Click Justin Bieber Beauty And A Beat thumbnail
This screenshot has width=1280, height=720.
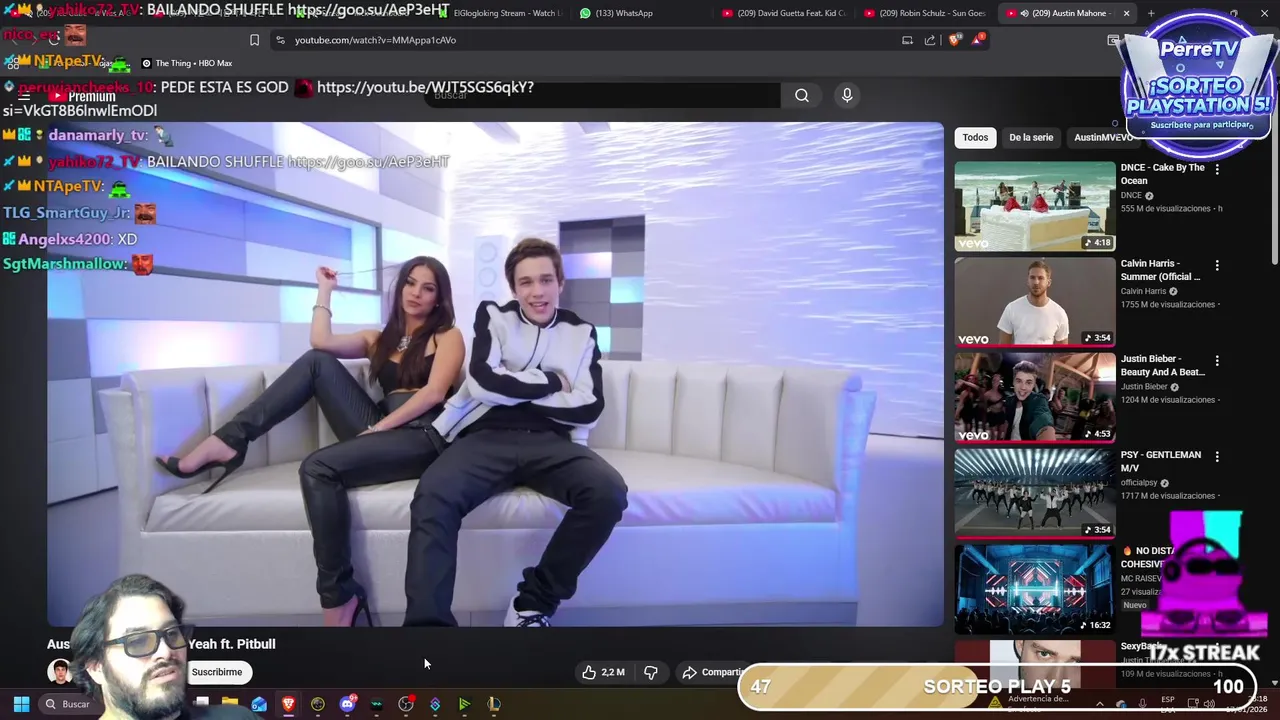tap(1034, 397)
